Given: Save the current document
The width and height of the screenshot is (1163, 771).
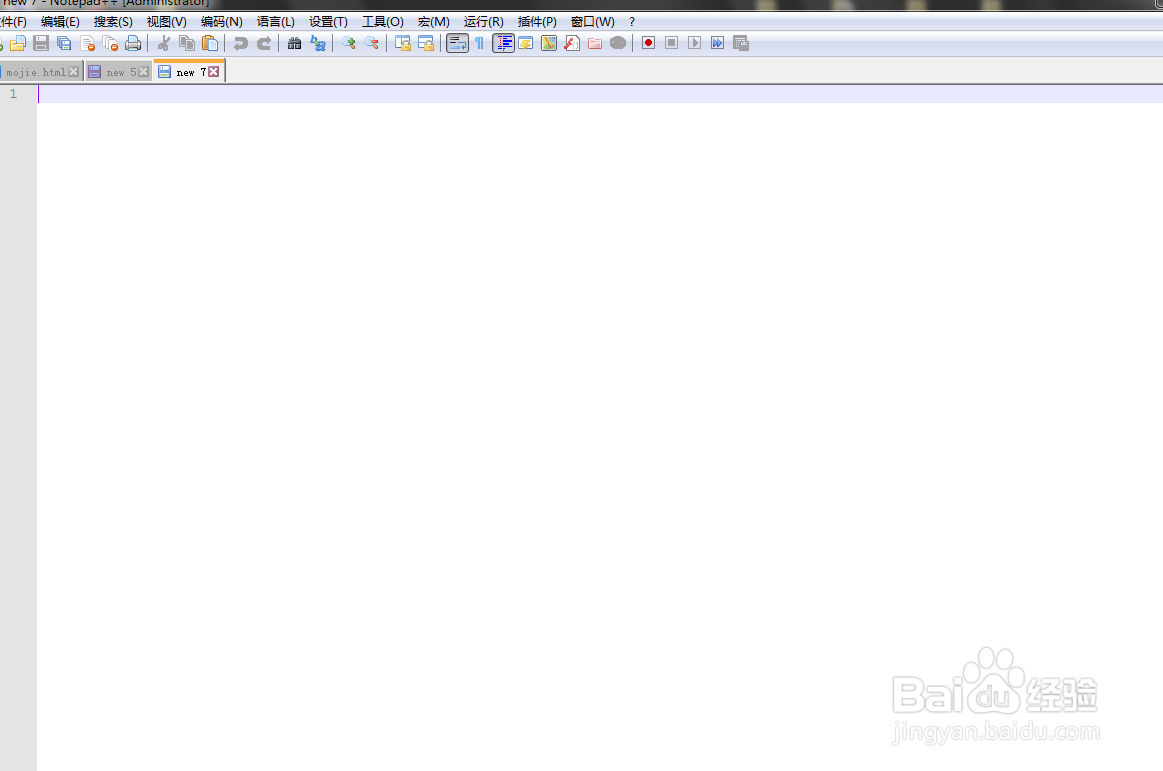Looking at the screenshot, I should point(40,43).
